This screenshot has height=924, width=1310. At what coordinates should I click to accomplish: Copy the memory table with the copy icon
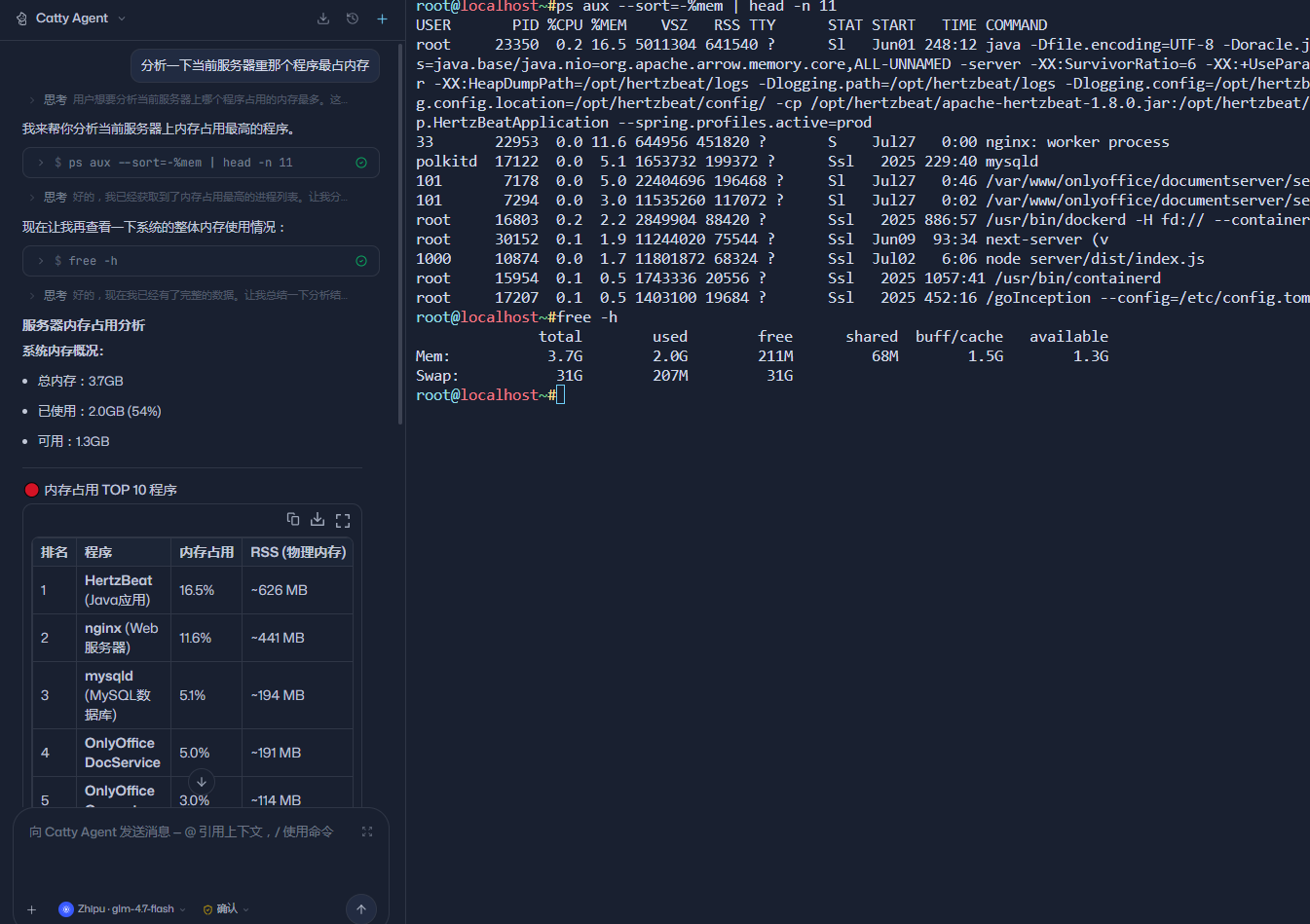pyautogui.click(x=293, y=519)
